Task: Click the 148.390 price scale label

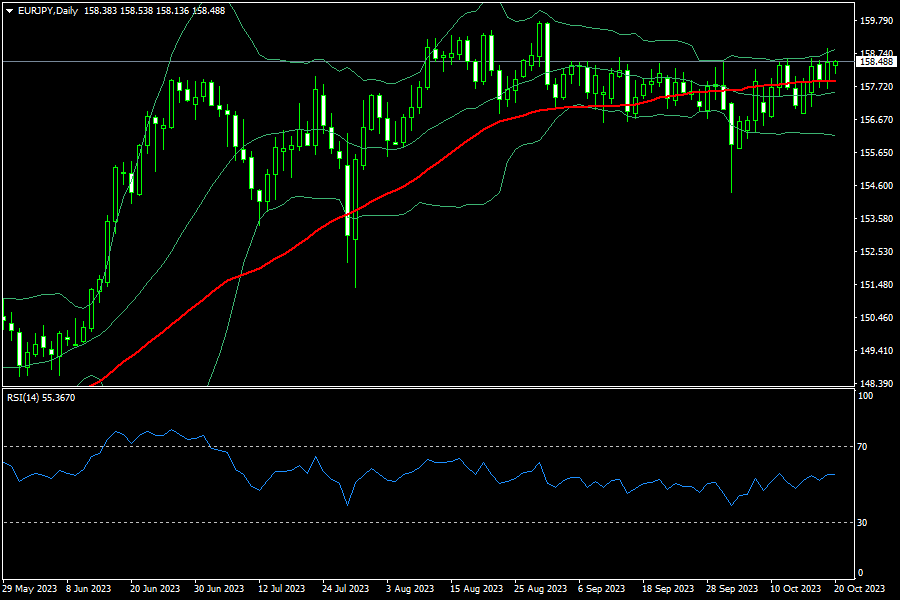Action: click(876, 383)
